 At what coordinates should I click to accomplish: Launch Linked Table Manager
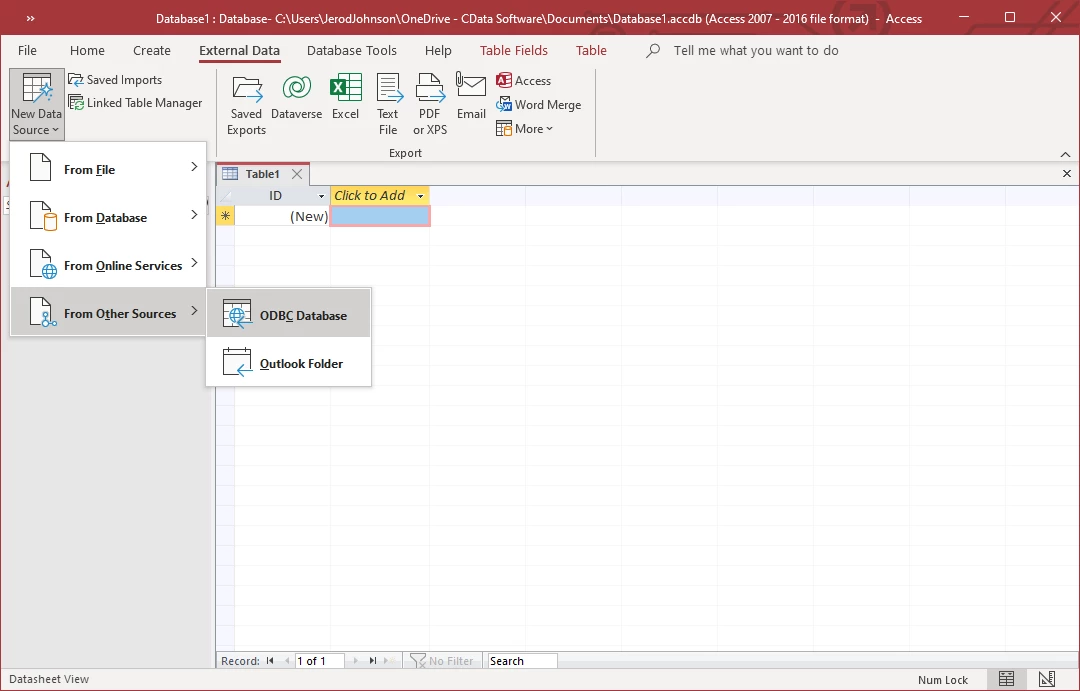click(135, 103)
